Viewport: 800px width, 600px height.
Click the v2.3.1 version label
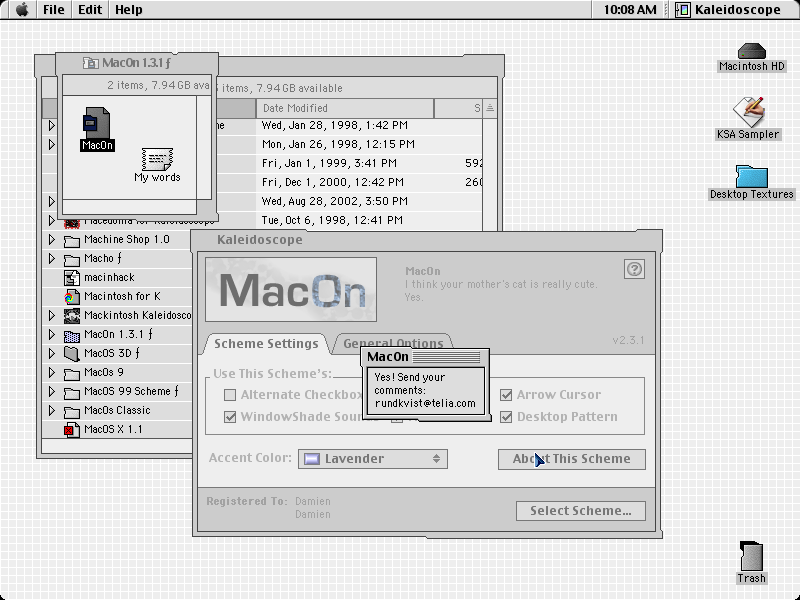point(628,340)
